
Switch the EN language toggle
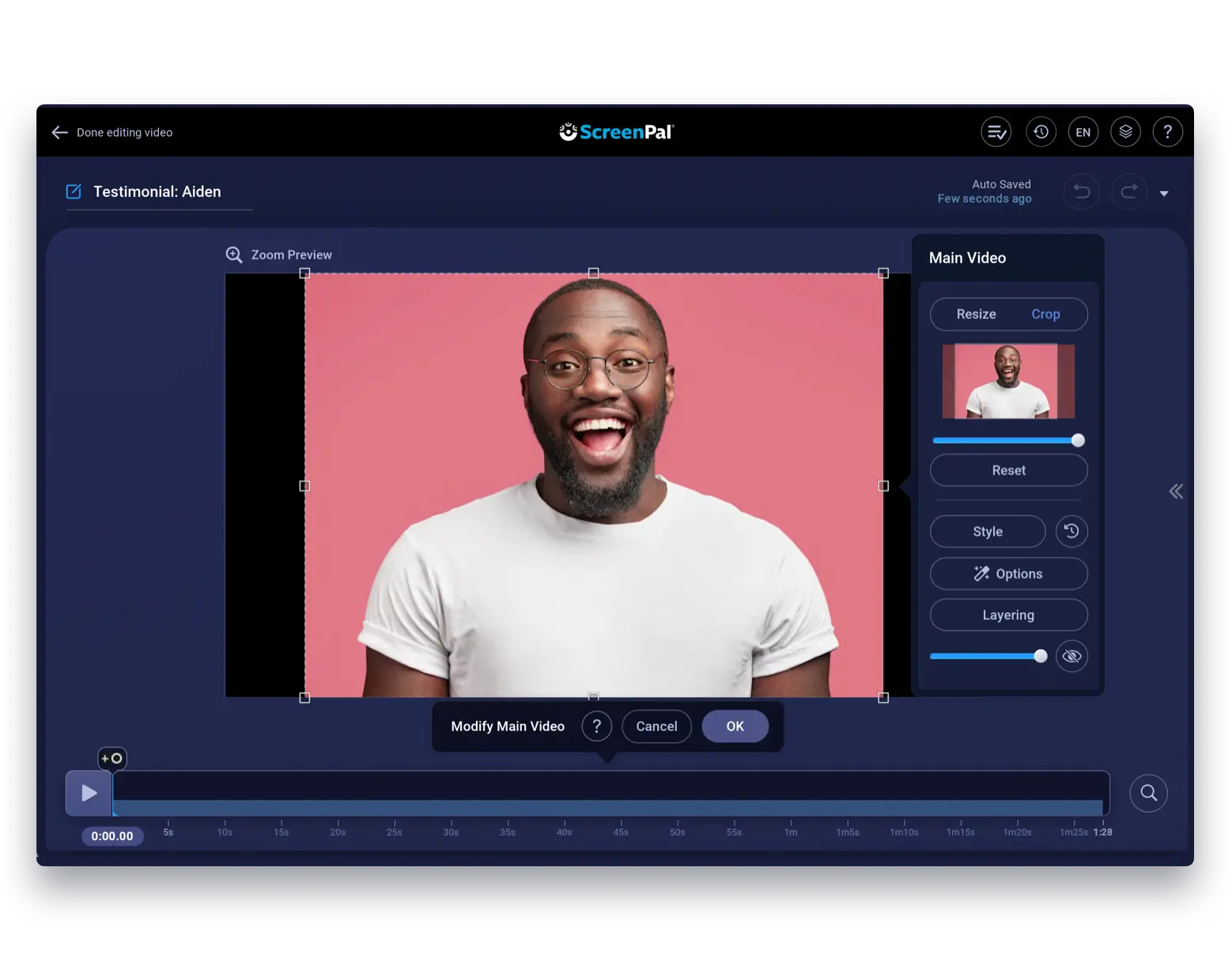pyautogui.click(x=1083, y=132)
